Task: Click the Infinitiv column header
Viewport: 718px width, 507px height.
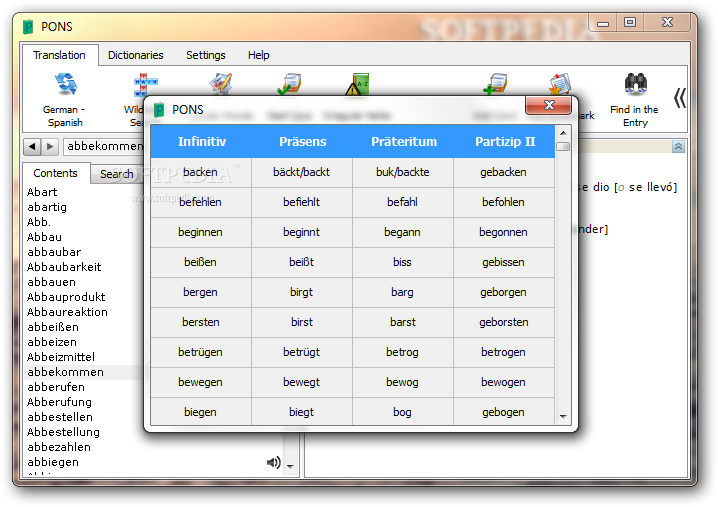Action: coord(201,142)
